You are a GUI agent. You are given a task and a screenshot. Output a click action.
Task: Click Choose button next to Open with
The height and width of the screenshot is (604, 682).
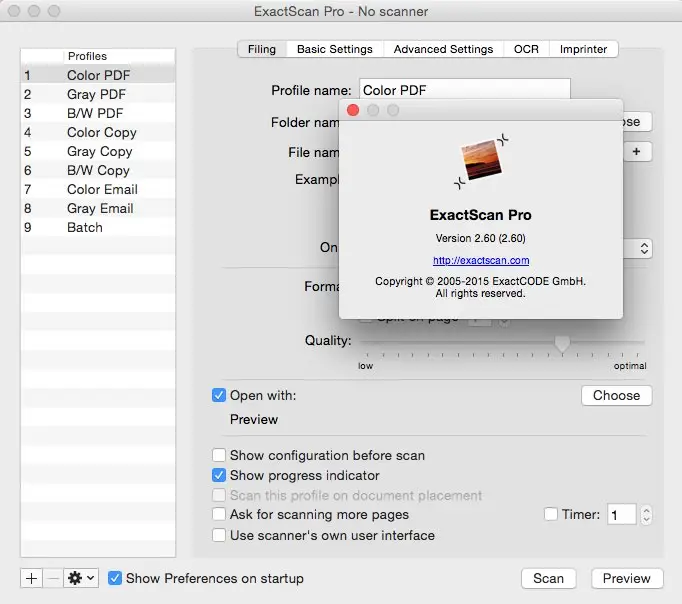click(x=616, y=395)
